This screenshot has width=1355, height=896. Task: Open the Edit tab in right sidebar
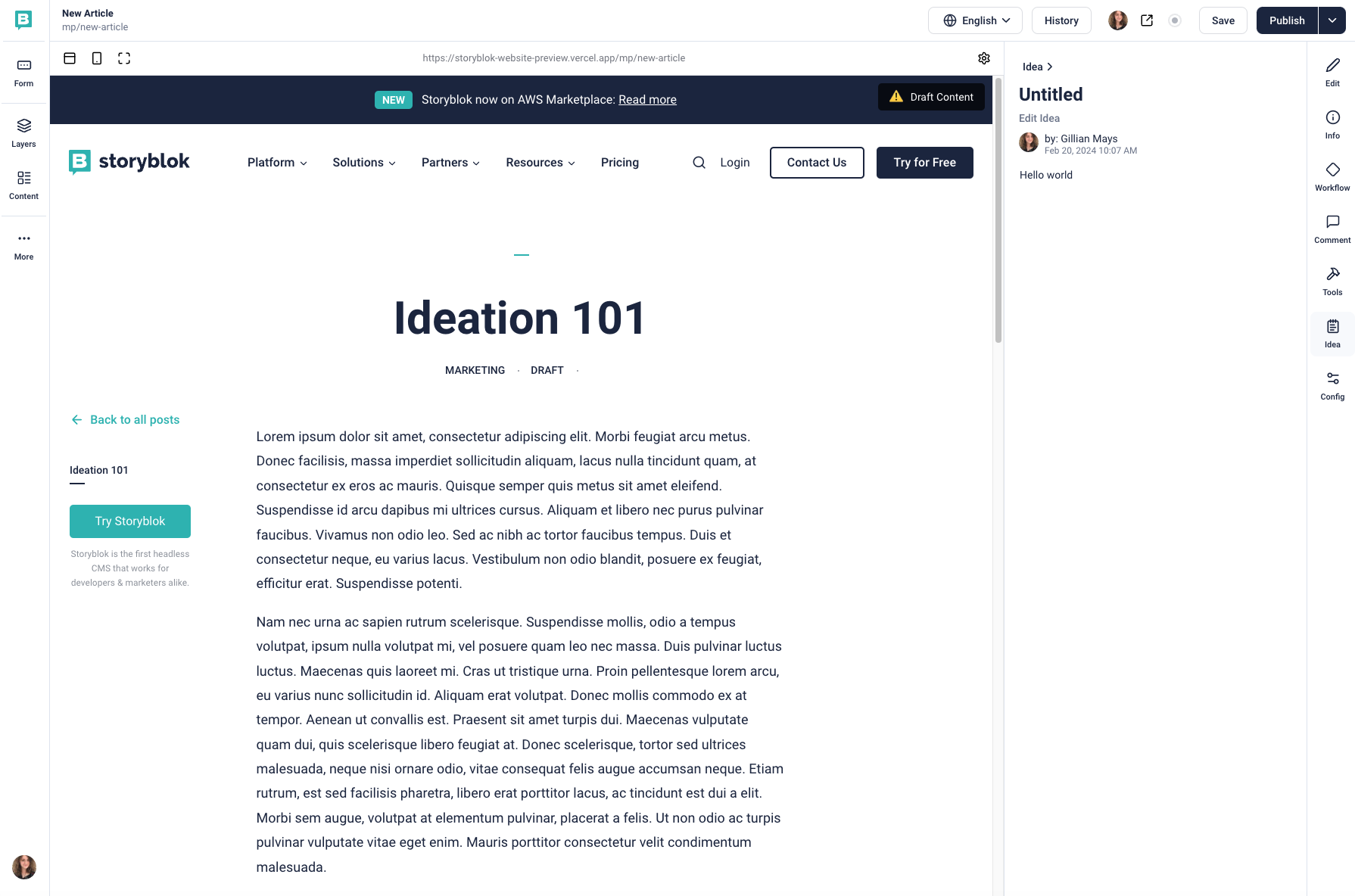pyautogui.click(x=1332, y=73)
